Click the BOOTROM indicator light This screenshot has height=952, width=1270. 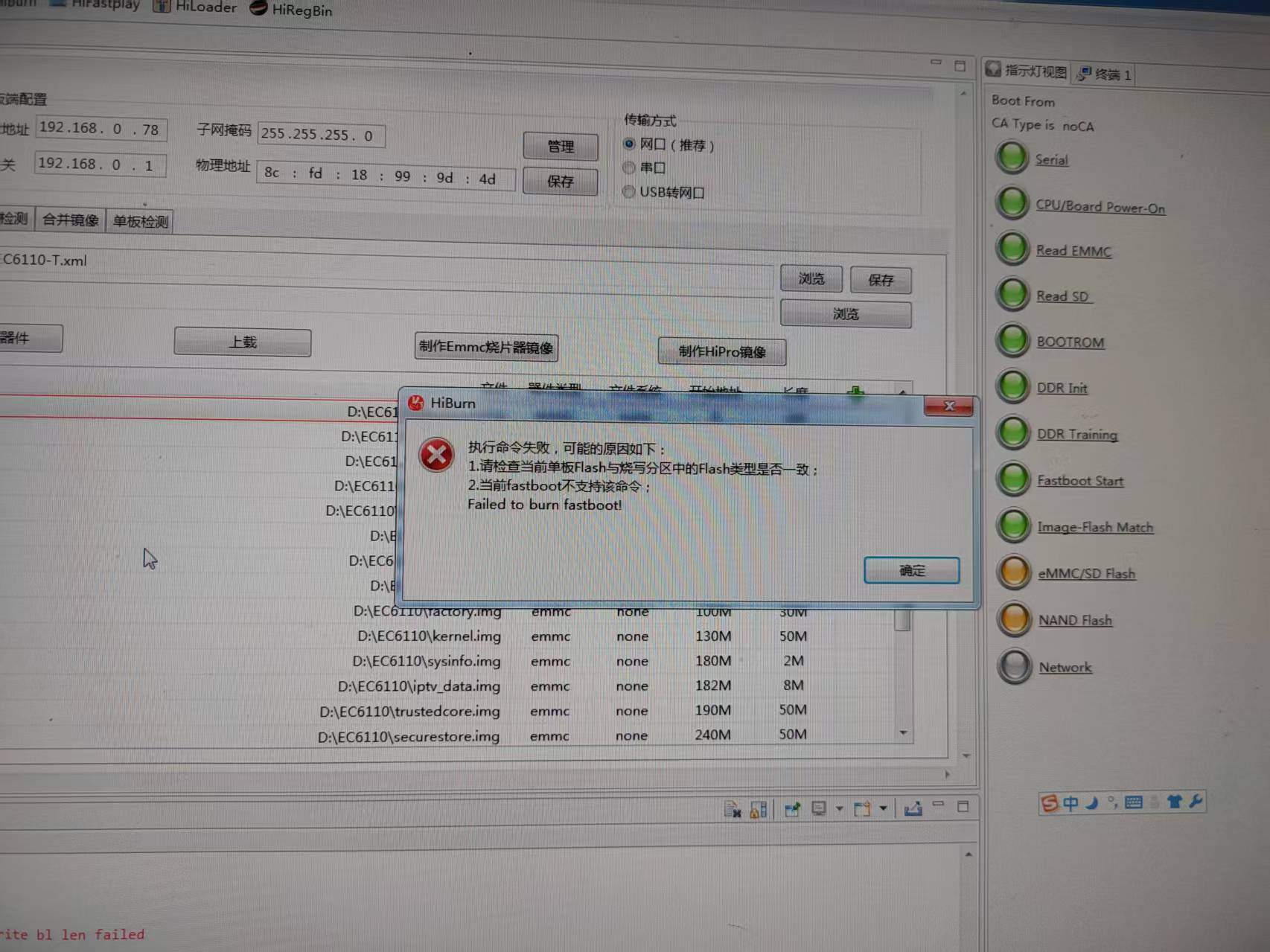1012,340
